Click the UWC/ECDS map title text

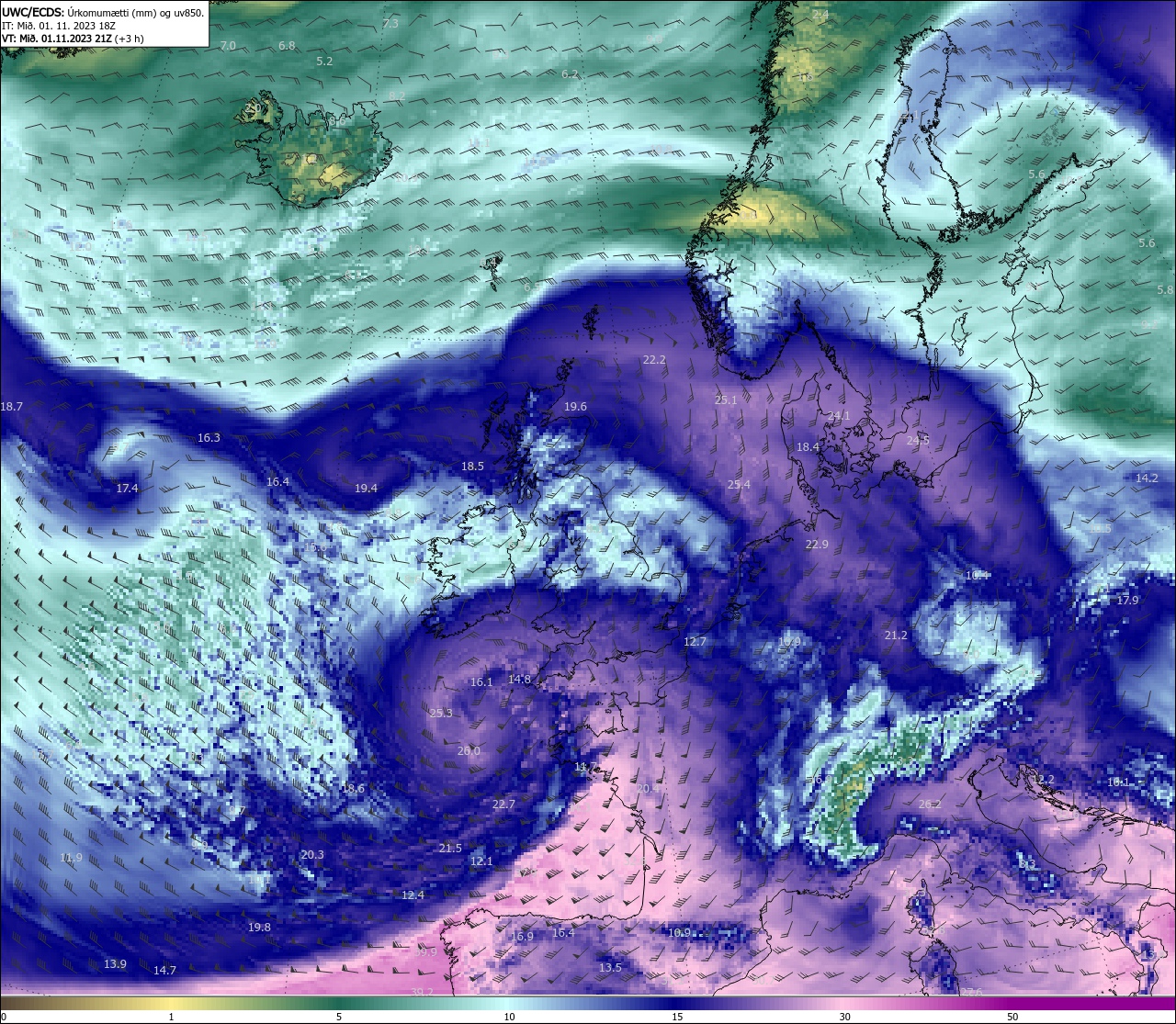pyautogui.click(x=103, y=13)
